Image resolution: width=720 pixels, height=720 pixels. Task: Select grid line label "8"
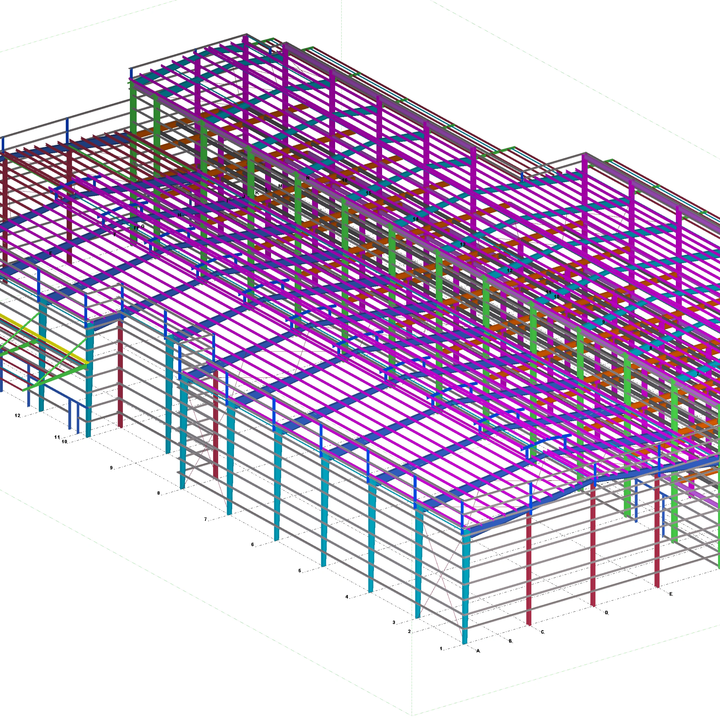pyautogui.click(x=159, y=493)
